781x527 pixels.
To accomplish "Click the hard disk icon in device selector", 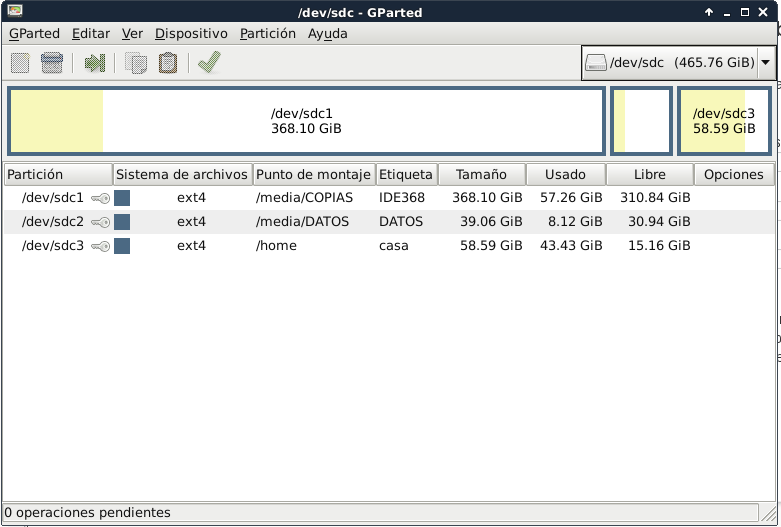I will [x=596, y=63].
